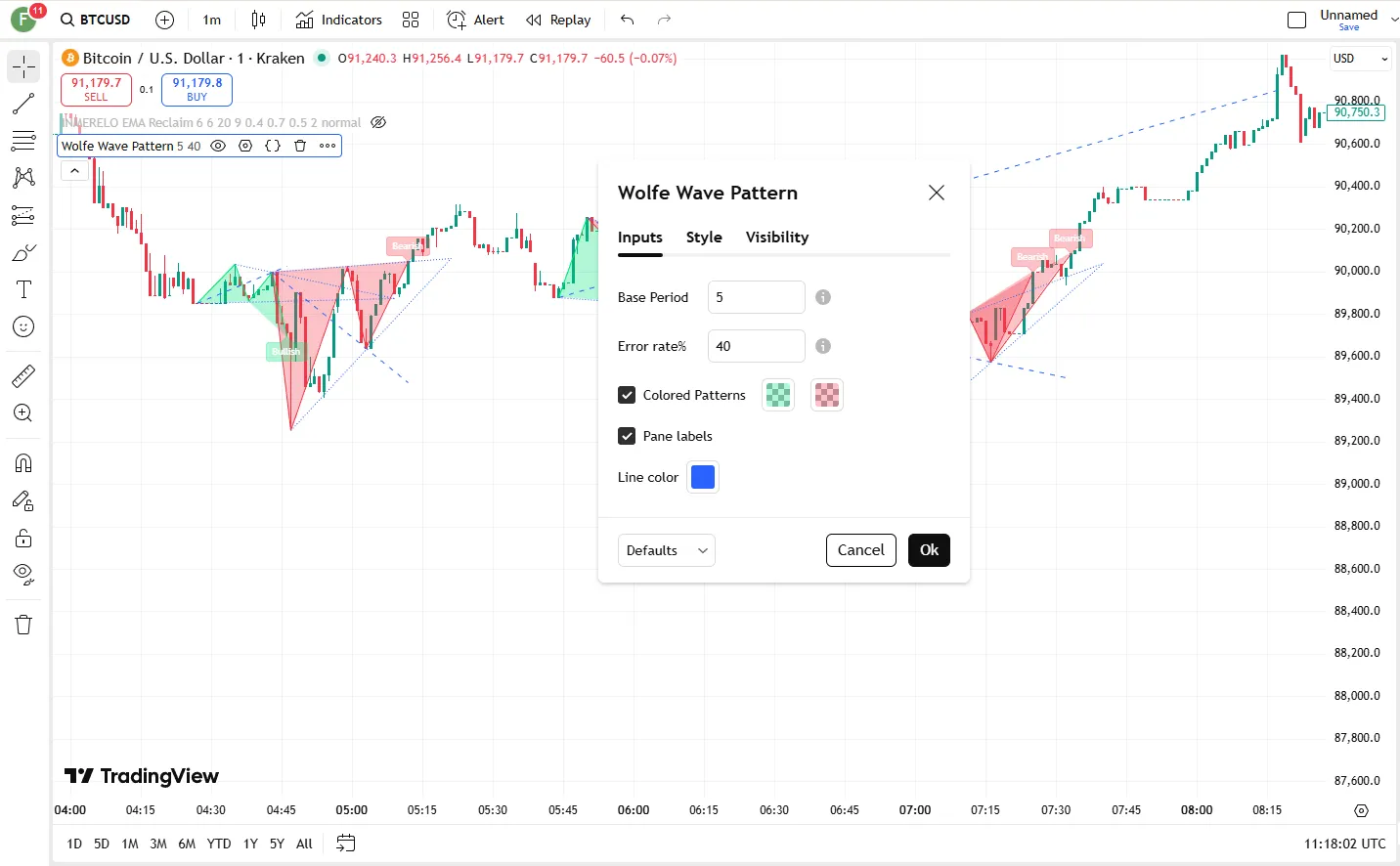The image size is (1400, 866).
Task: Open the Defaults dropdown
Action: point(666,550)
